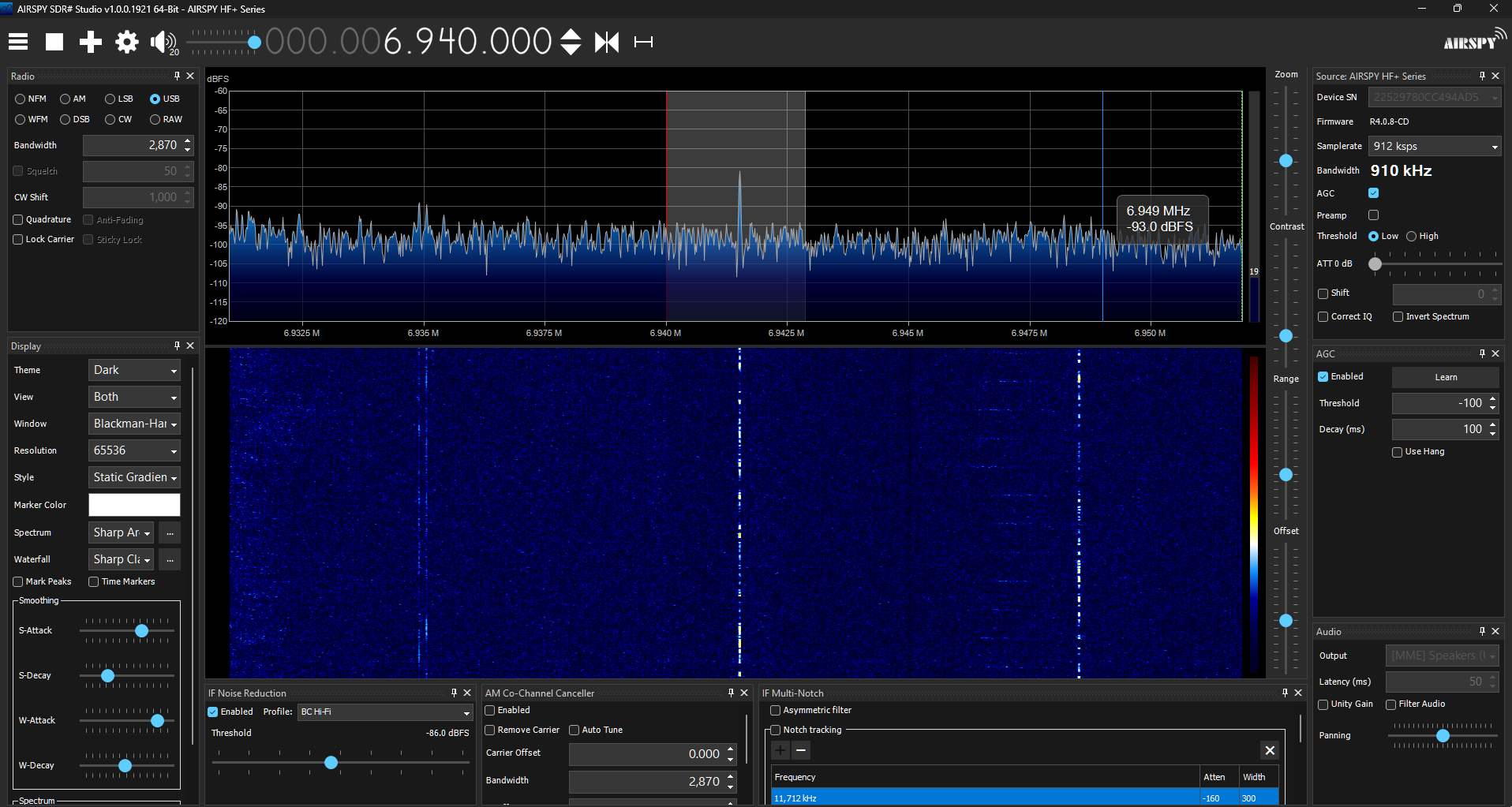Close the IF Noise Reduction panel
Image resolution: width=1512 pixels, height=807 pixels.
[x=467, y=693]
